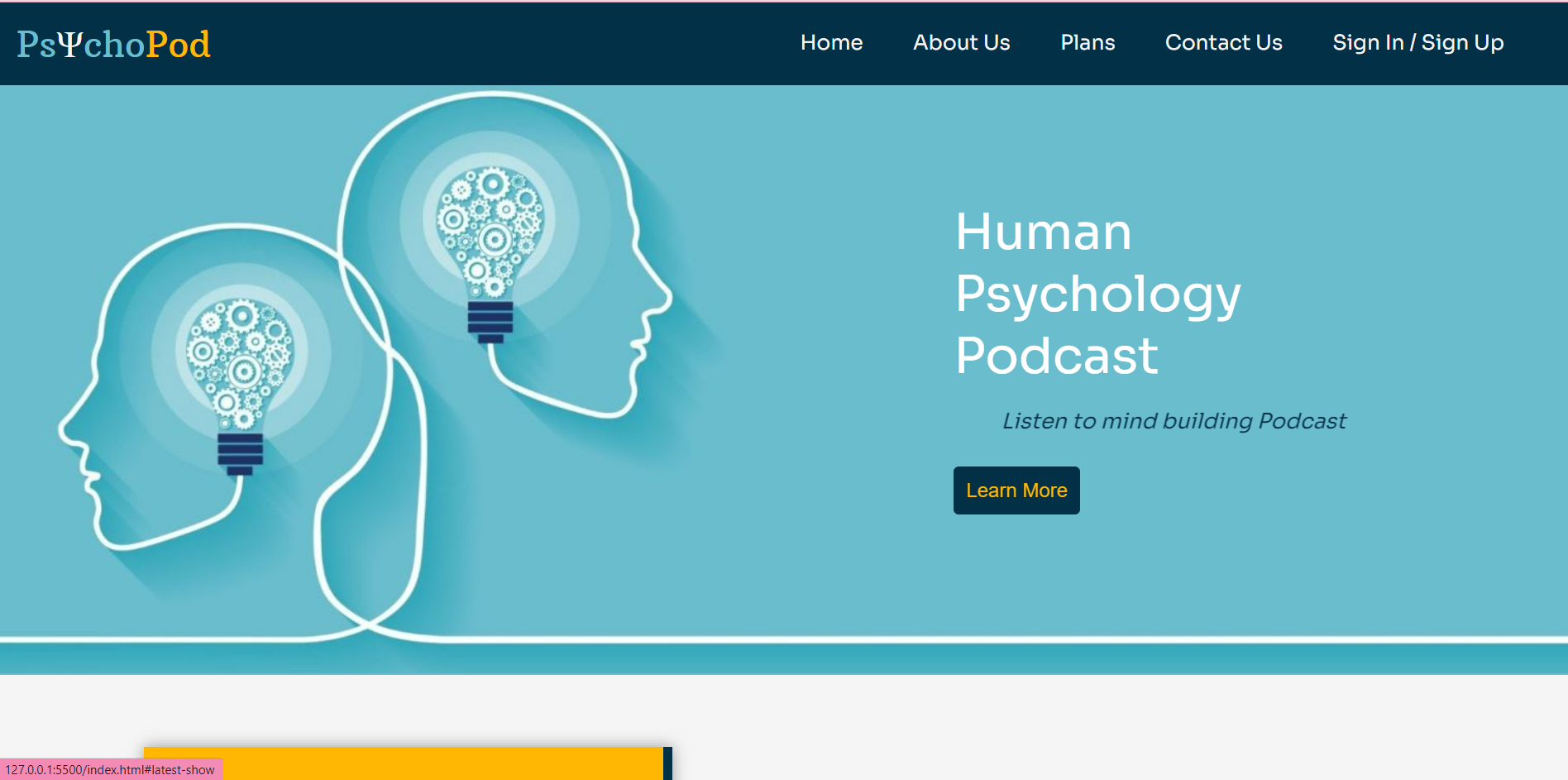Click the 'Human Psychology Podcast' headline

(x=1097, y=294)
